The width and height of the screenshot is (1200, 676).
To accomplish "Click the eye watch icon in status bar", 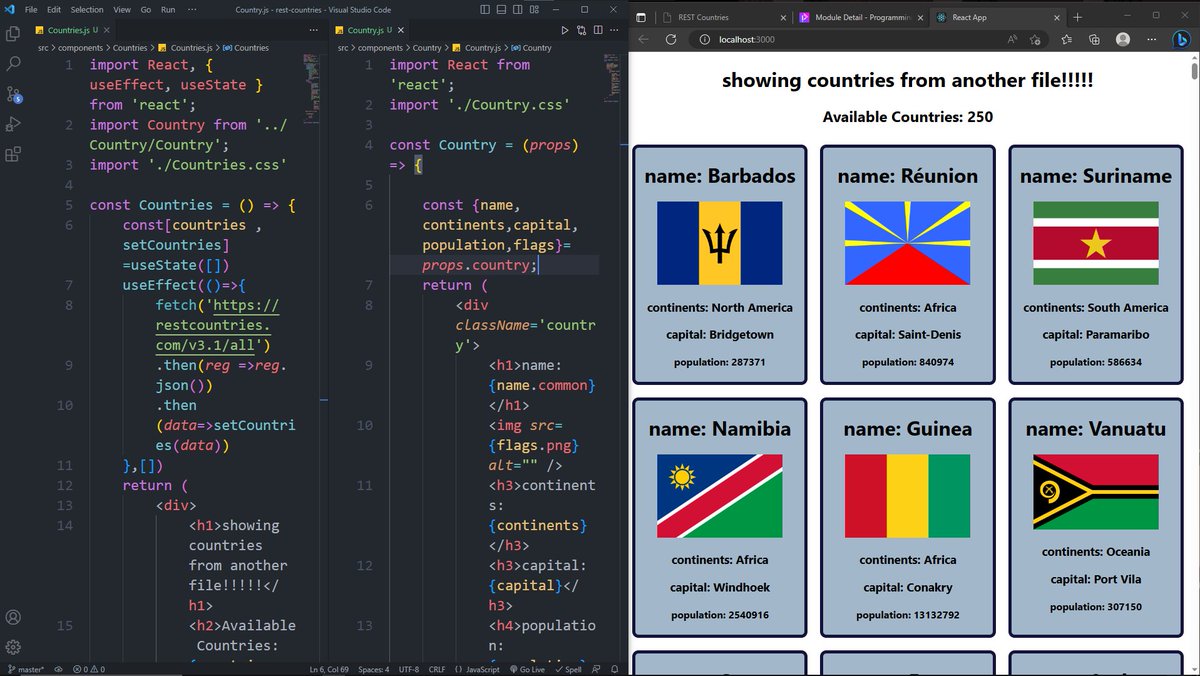I will [x=59, y=669].
